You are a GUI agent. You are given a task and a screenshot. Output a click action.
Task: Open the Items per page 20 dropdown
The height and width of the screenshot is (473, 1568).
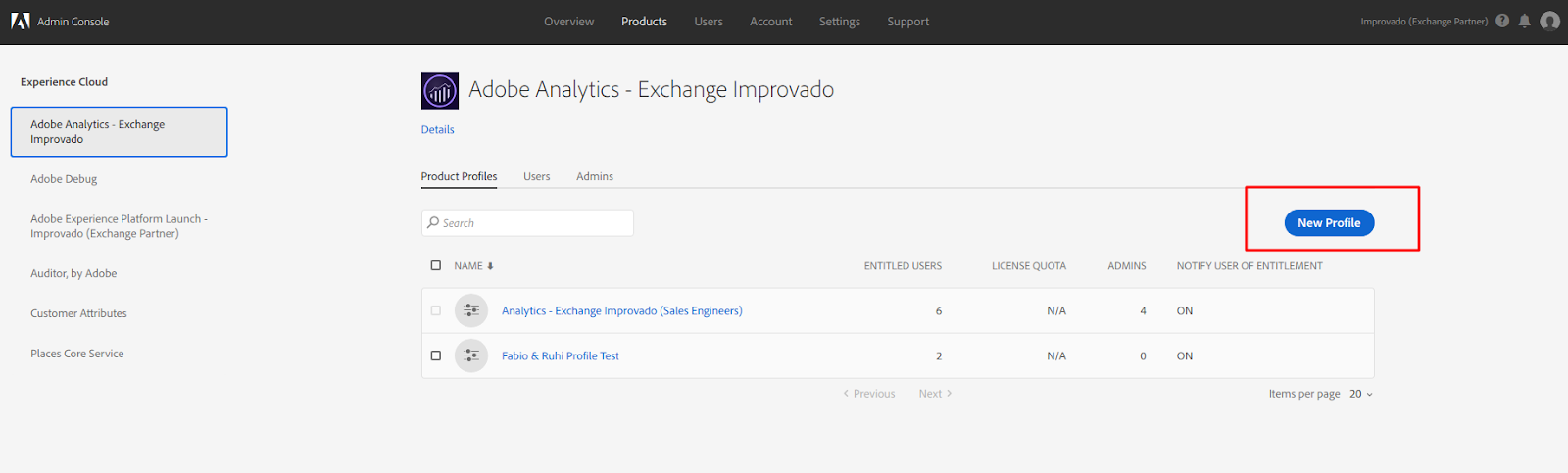(1361, 394)
